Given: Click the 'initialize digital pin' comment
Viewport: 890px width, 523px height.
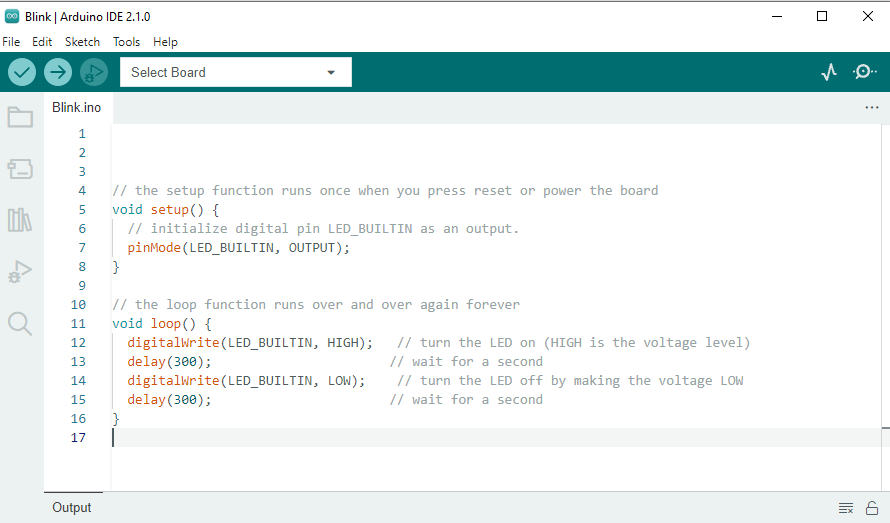Looking at the screenshot, I should tap(323, 228).
